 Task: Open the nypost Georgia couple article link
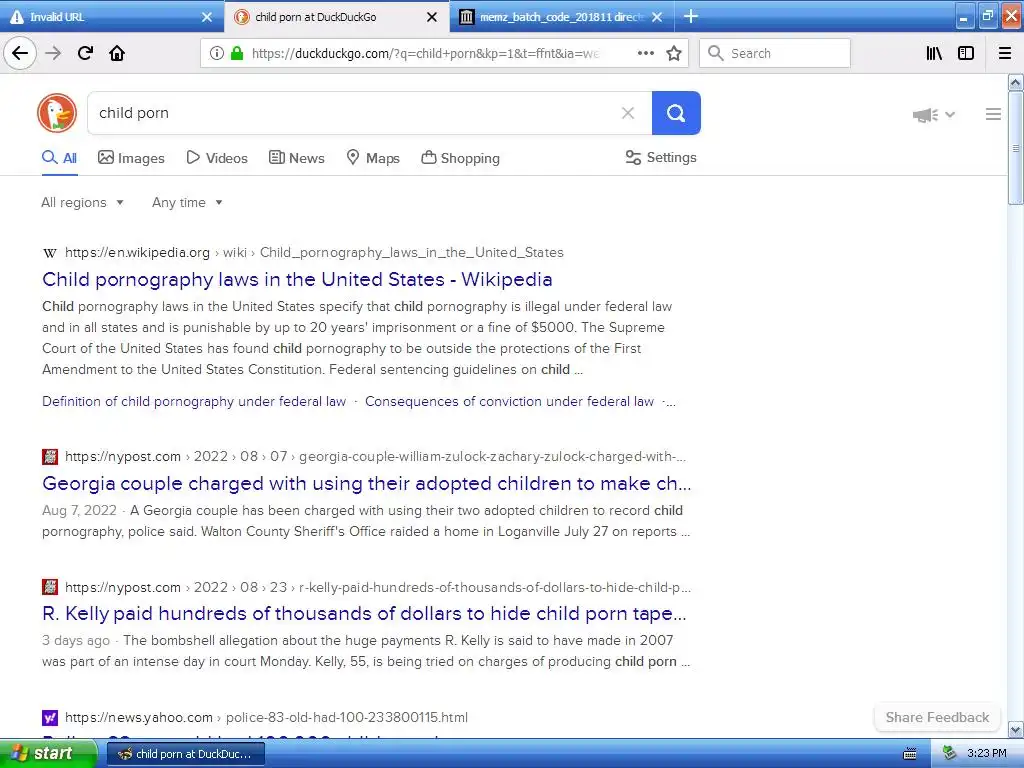pyautogui.click(x=366, y=483)
